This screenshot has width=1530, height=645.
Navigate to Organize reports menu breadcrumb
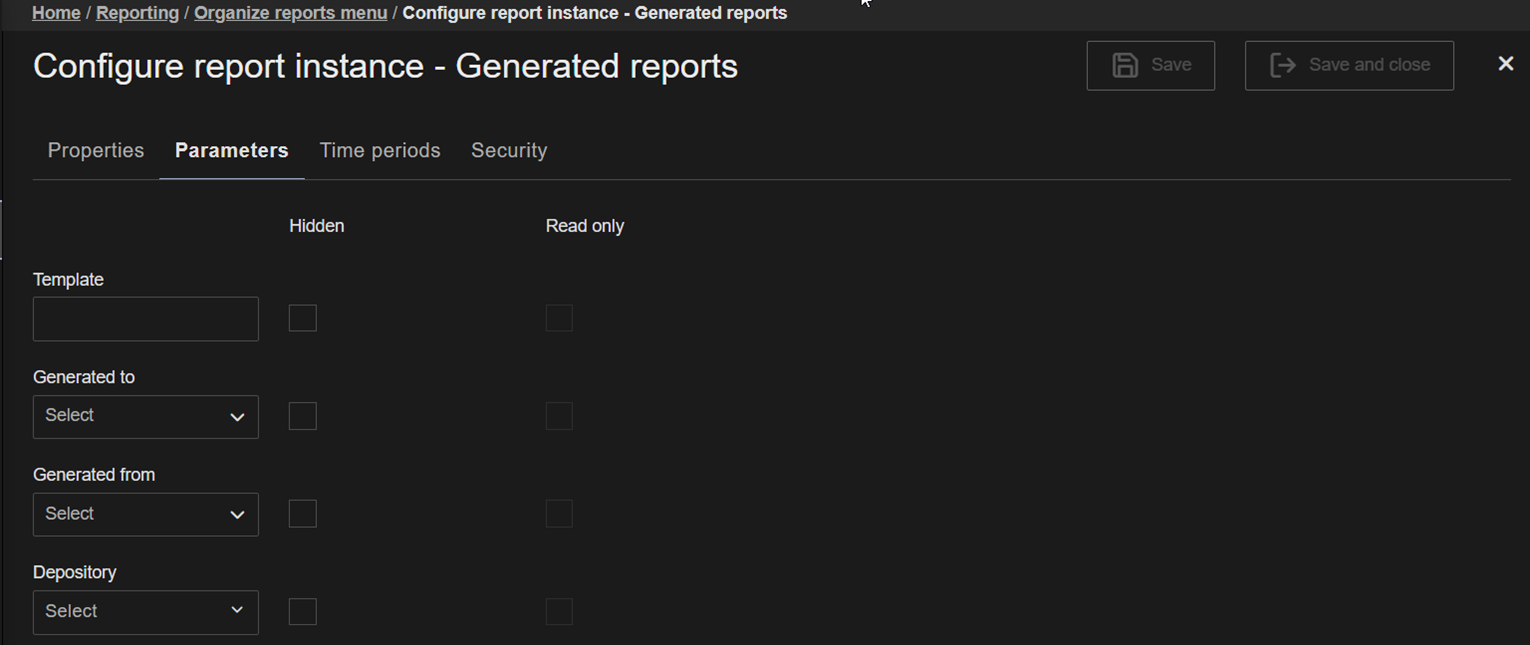tap(290, 13)
